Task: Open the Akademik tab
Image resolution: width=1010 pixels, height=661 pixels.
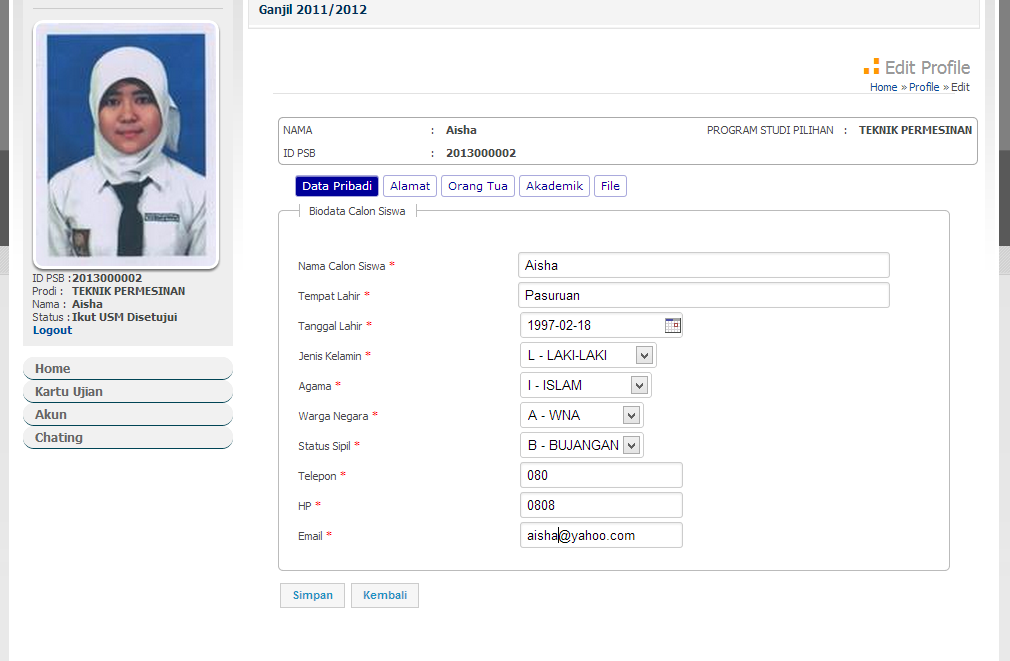Action: (554, 185)
